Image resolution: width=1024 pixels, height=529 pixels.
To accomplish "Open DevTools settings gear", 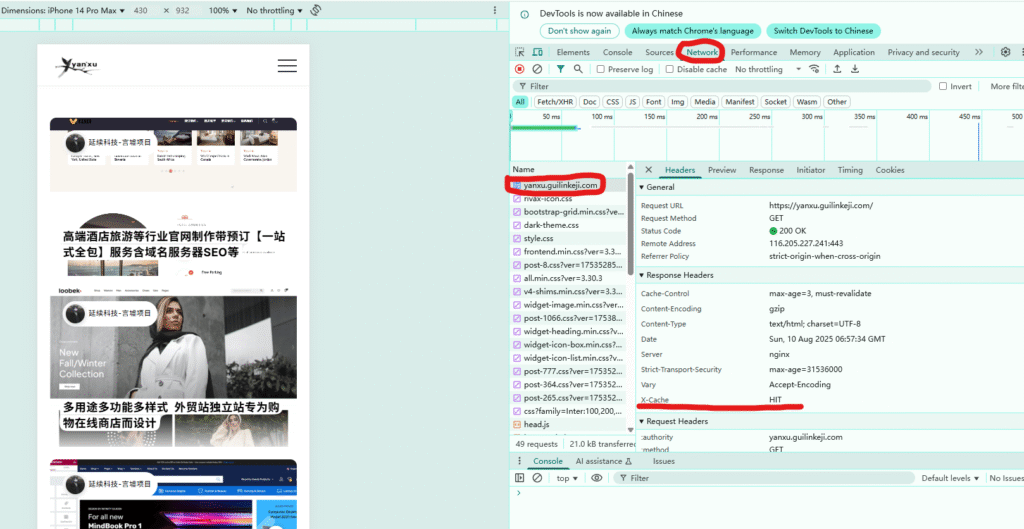I will 1005,52.
